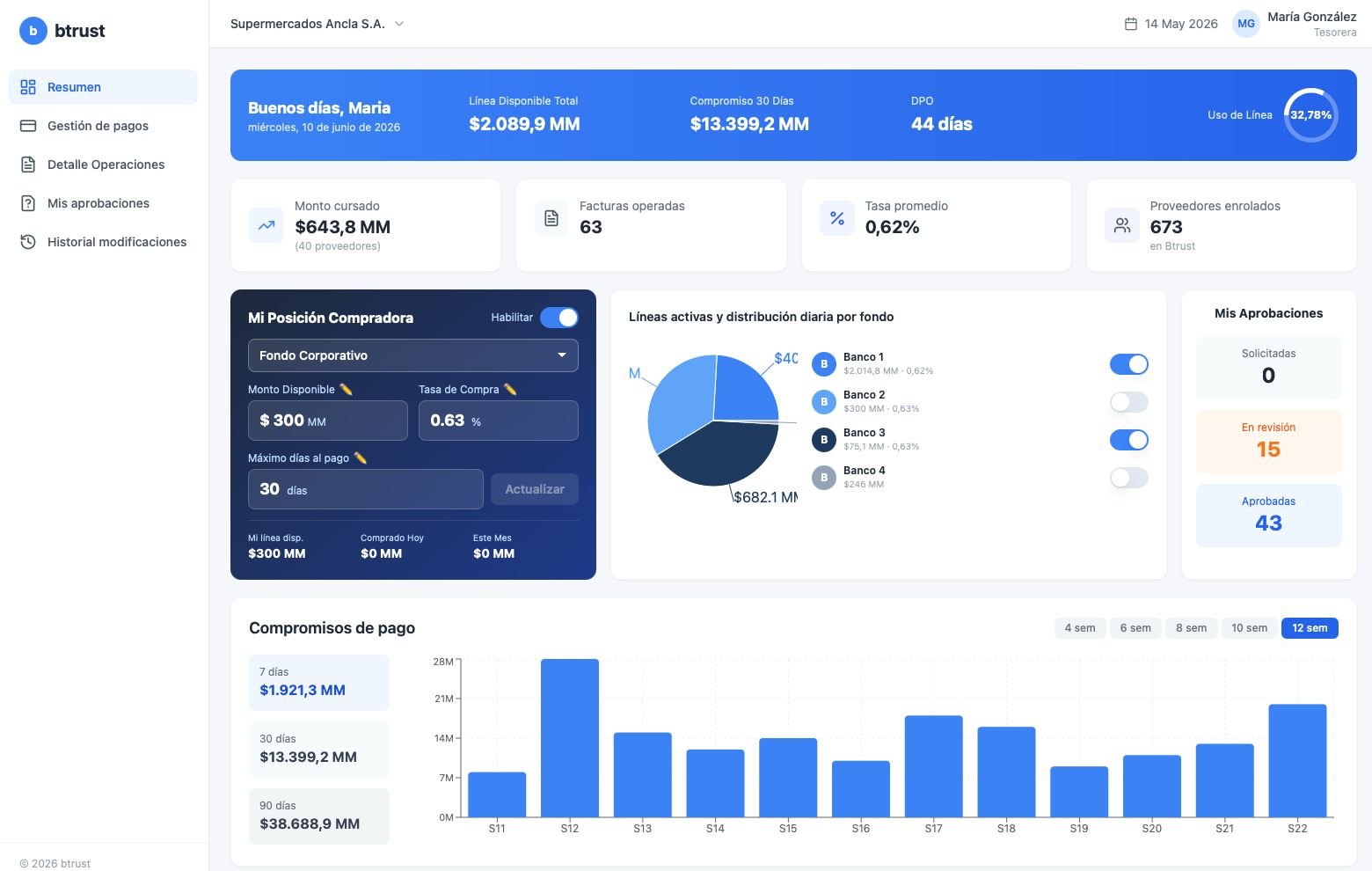Go to Gestión de pagos
The width and height of the screenshot is (1372, 871).
pyautogui.click(x=103, y=126)
